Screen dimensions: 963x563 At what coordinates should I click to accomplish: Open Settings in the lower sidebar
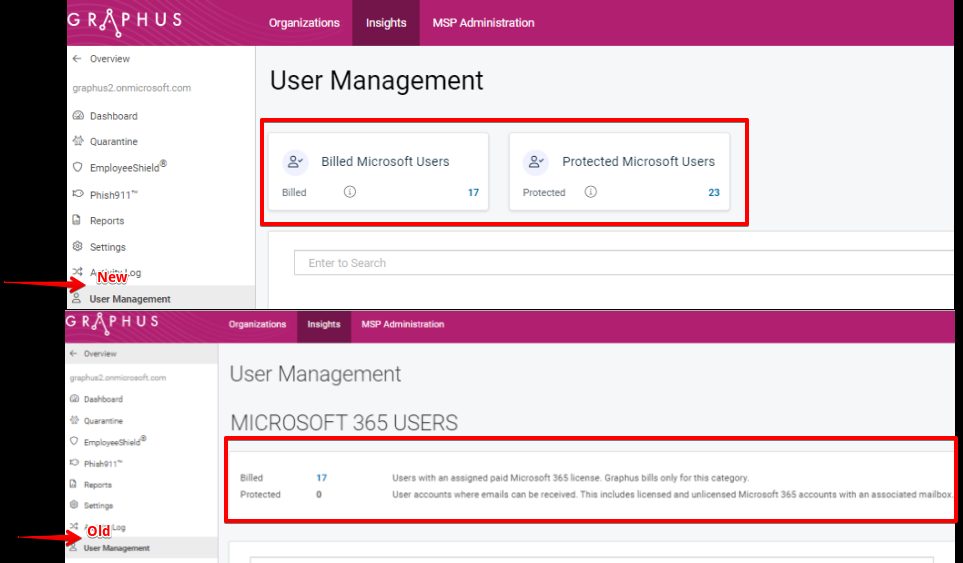tap(98, 505)
